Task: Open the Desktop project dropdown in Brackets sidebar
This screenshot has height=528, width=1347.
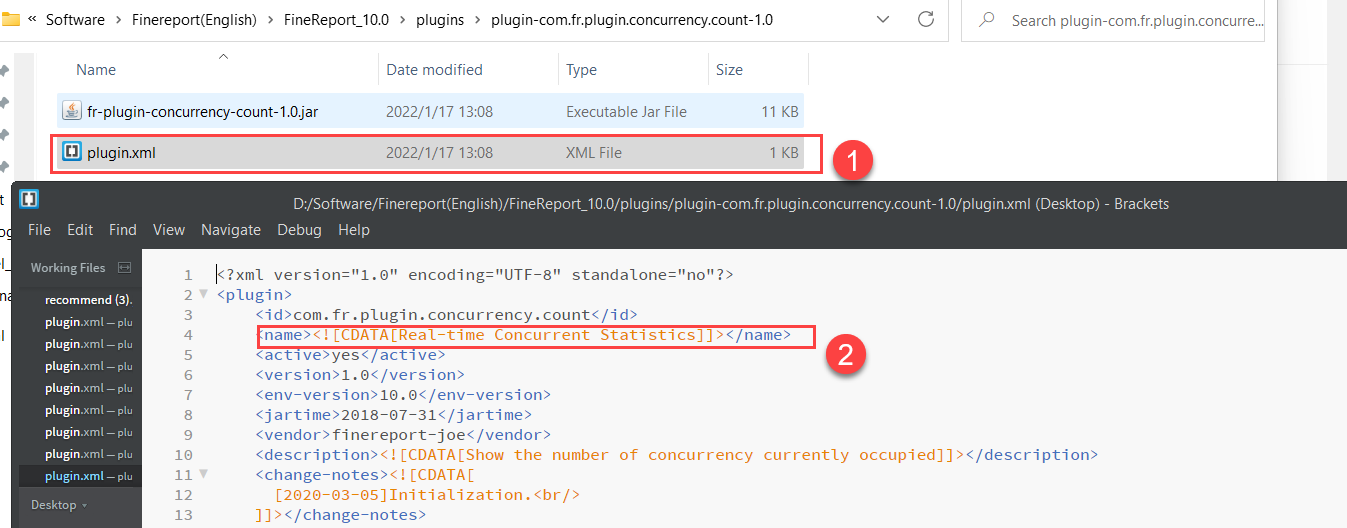Action: (x=59, y=505)
